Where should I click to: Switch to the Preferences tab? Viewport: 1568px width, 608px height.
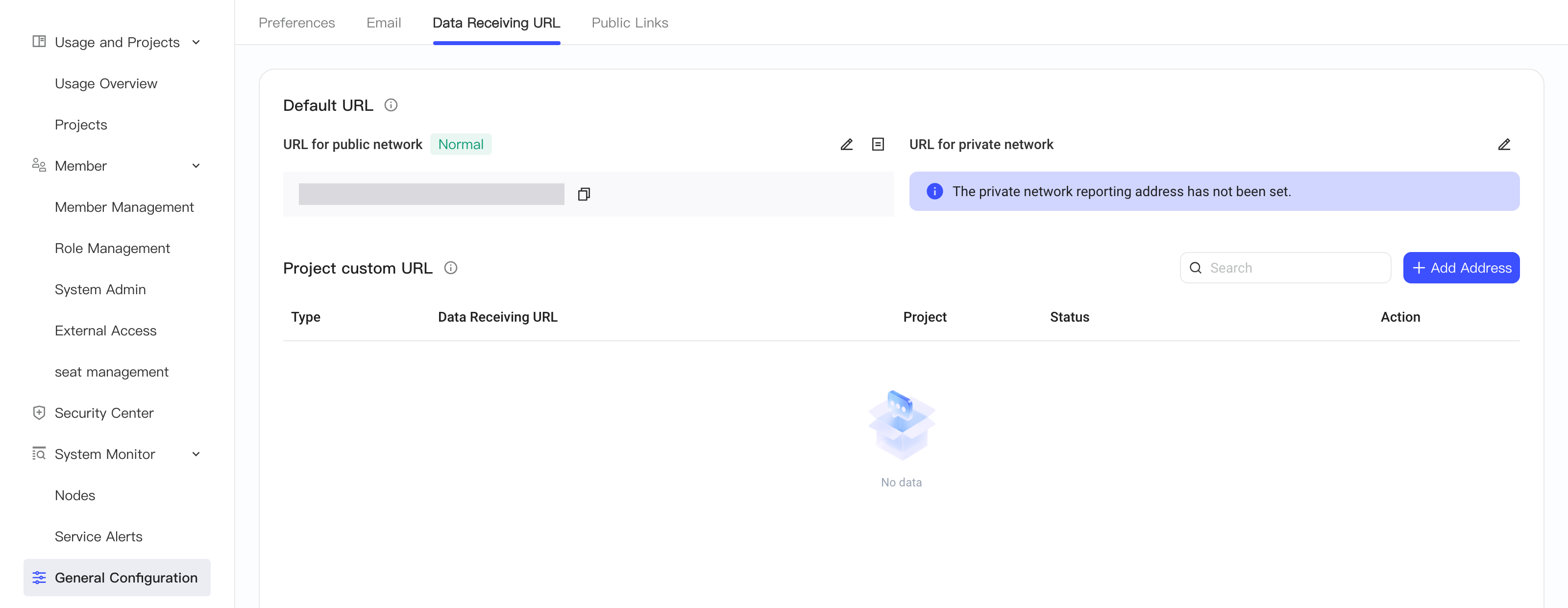(297, 23)
